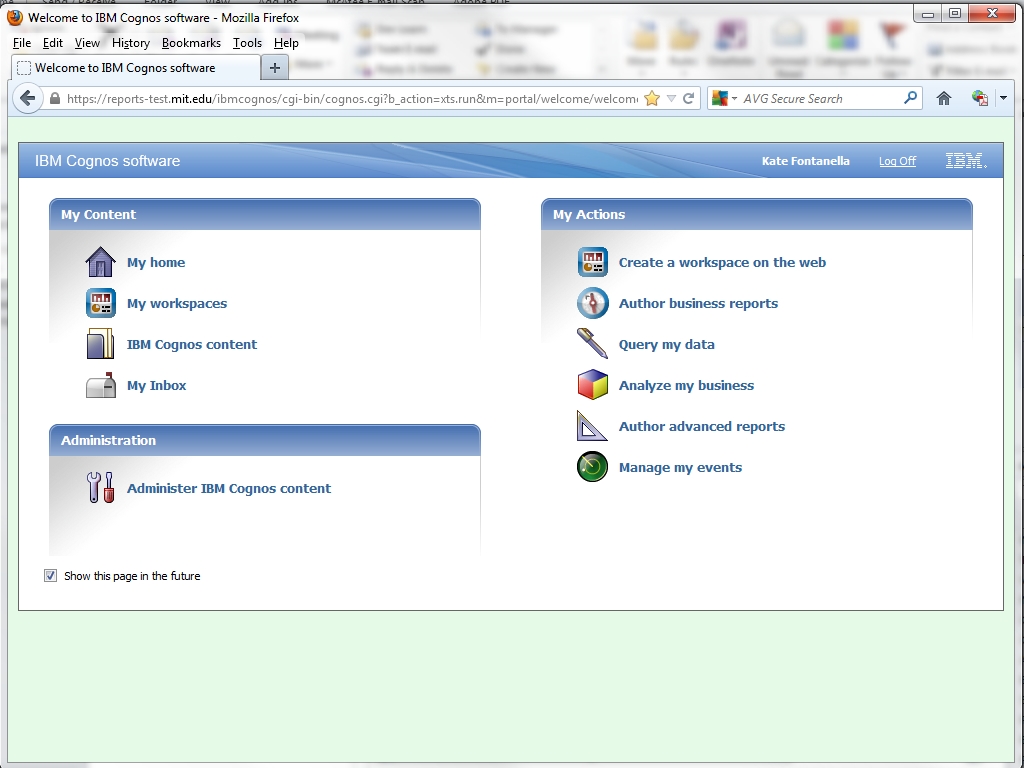Open the History menu
This screenshot has height=768, width=1024.
click(x=130, y=43)
